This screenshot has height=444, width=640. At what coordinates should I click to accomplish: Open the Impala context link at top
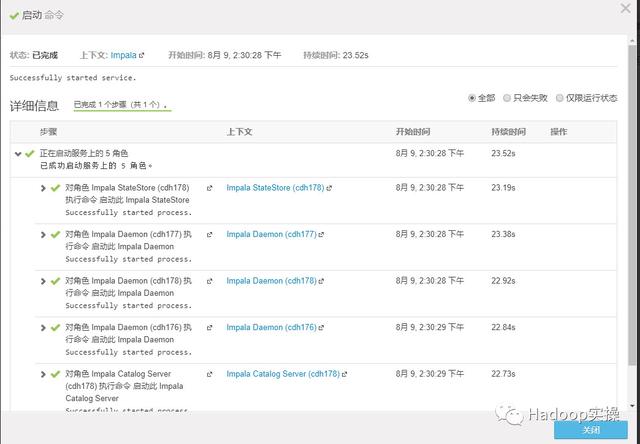pos(123,55)
